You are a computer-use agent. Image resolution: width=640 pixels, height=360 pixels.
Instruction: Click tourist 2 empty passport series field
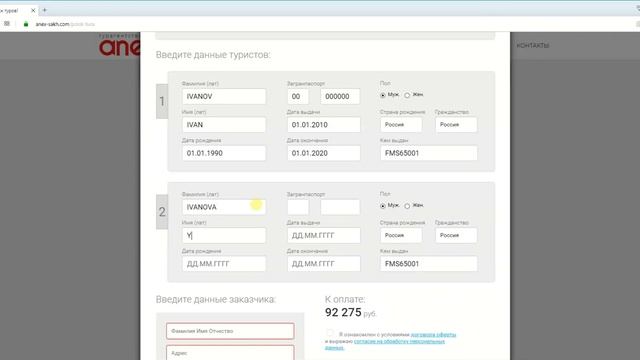click(298, 207)
